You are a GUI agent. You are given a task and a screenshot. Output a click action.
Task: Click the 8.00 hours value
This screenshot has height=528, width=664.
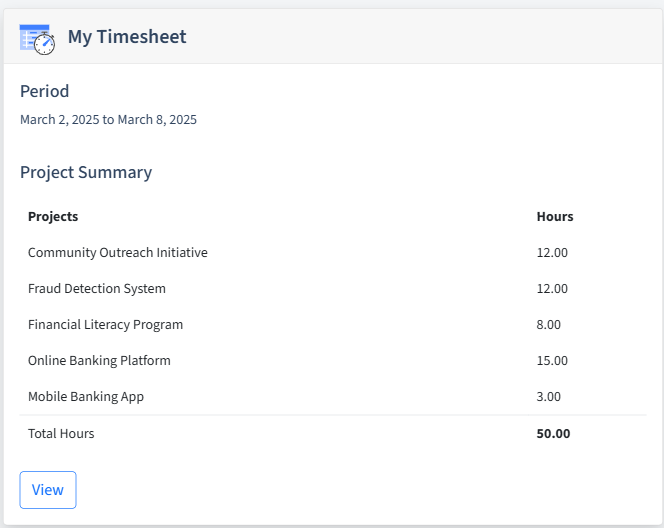548,324
